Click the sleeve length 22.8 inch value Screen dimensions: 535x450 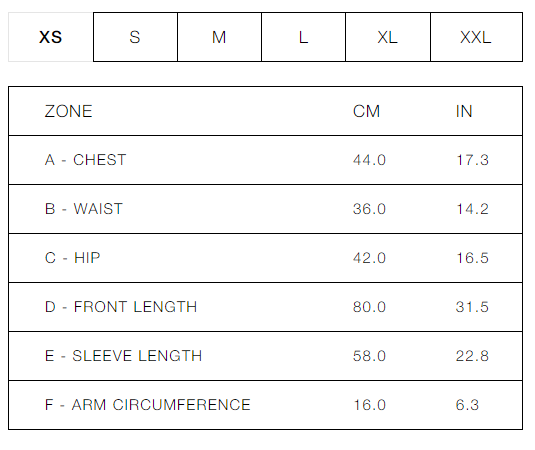pos(473,356)
